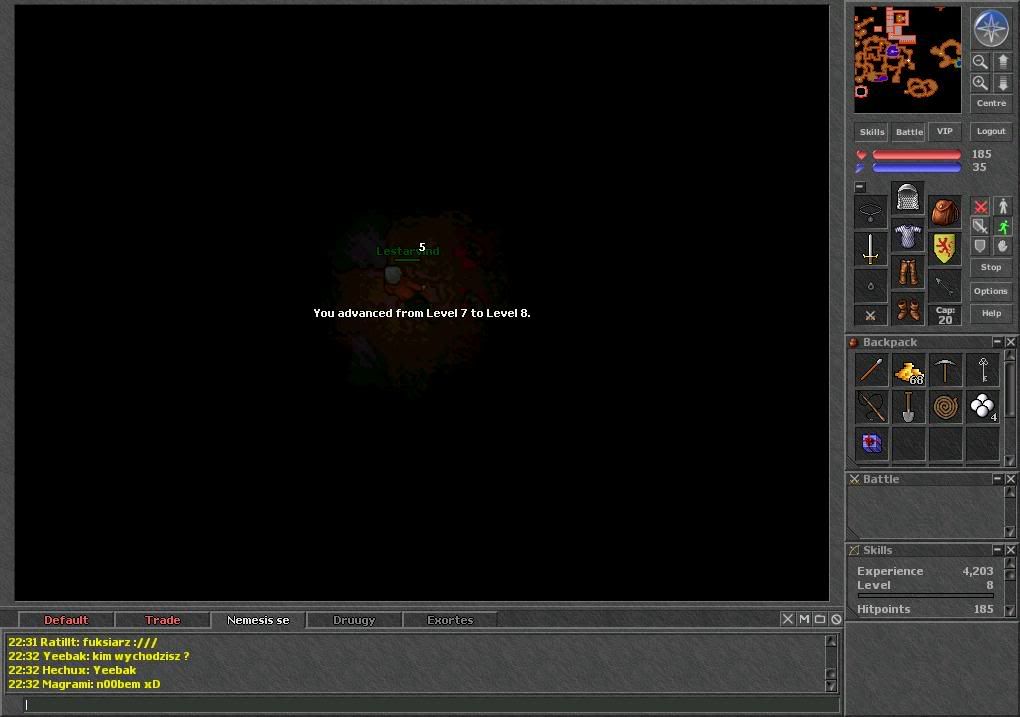Click the stack of 4 snowballs
The image size is (1020, 717).
(x=982, y=407)
